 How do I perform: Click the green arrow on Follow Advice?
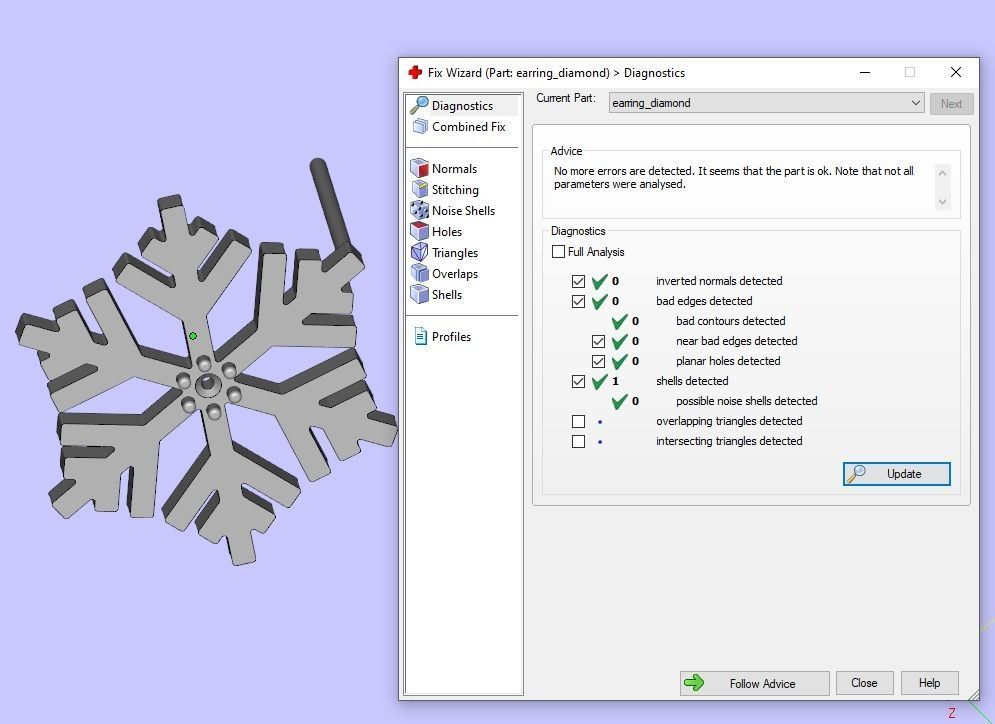coord(694,683)
